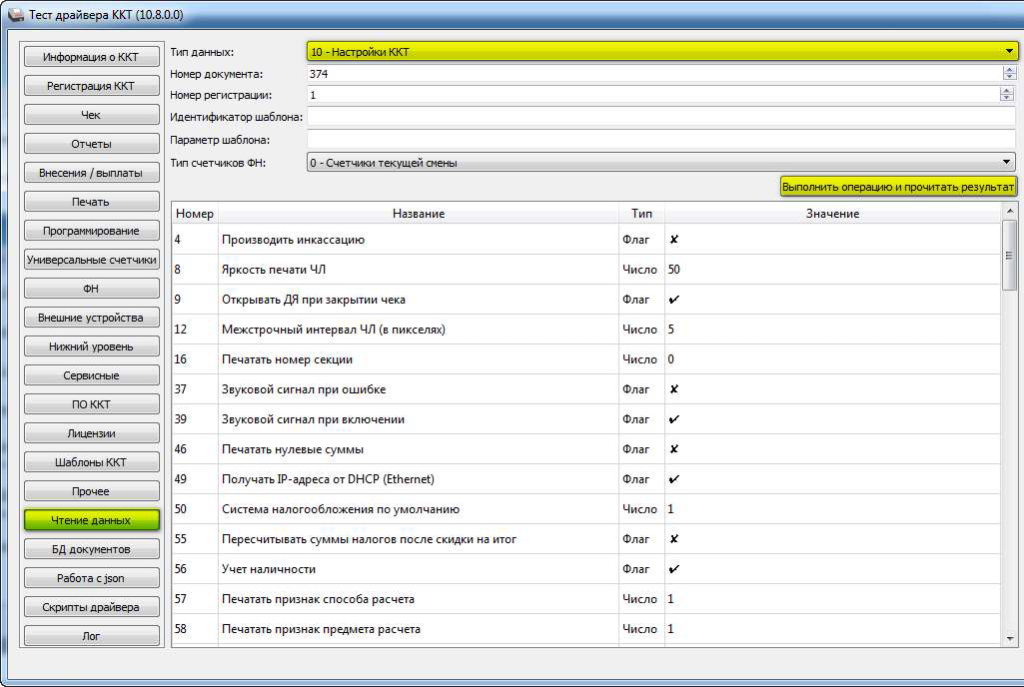Toggle 'Звуковой сигнал при ошибке' flag

coord(674,390)
